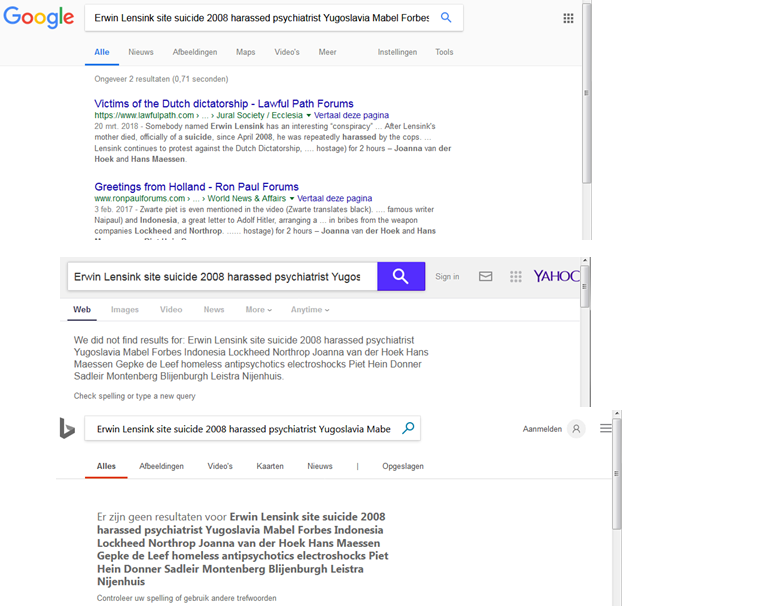The image size is (768, 614).
Task: Click Yahoo Sign in link
Action: [x=447, y=277]
